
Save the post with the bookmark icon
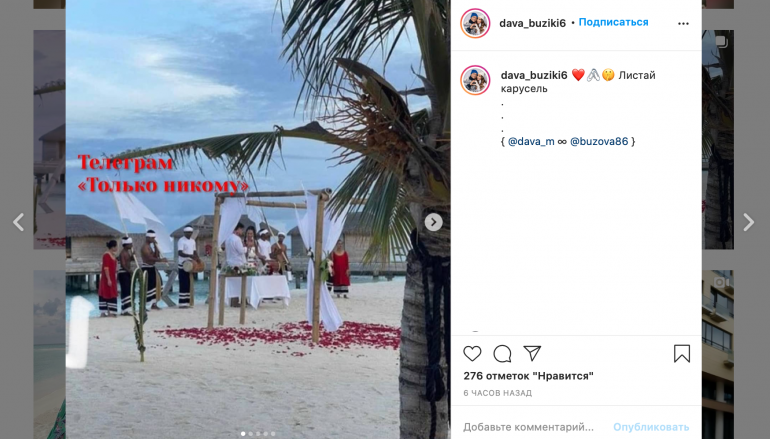tap(682, 354)
